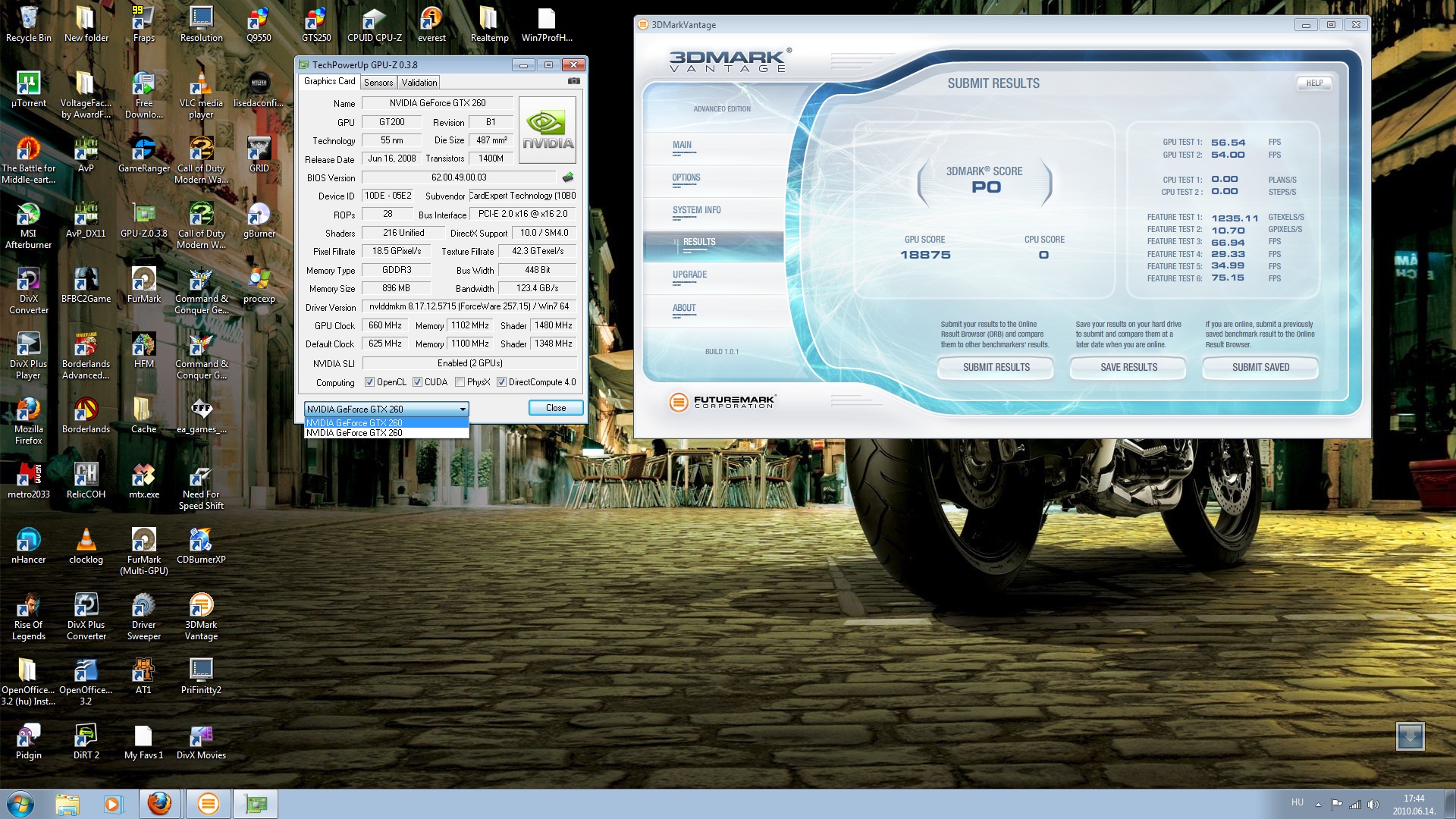Open the Recycle Bin desktop icon
Screen dimensions: 1456x819
(28, 24)
